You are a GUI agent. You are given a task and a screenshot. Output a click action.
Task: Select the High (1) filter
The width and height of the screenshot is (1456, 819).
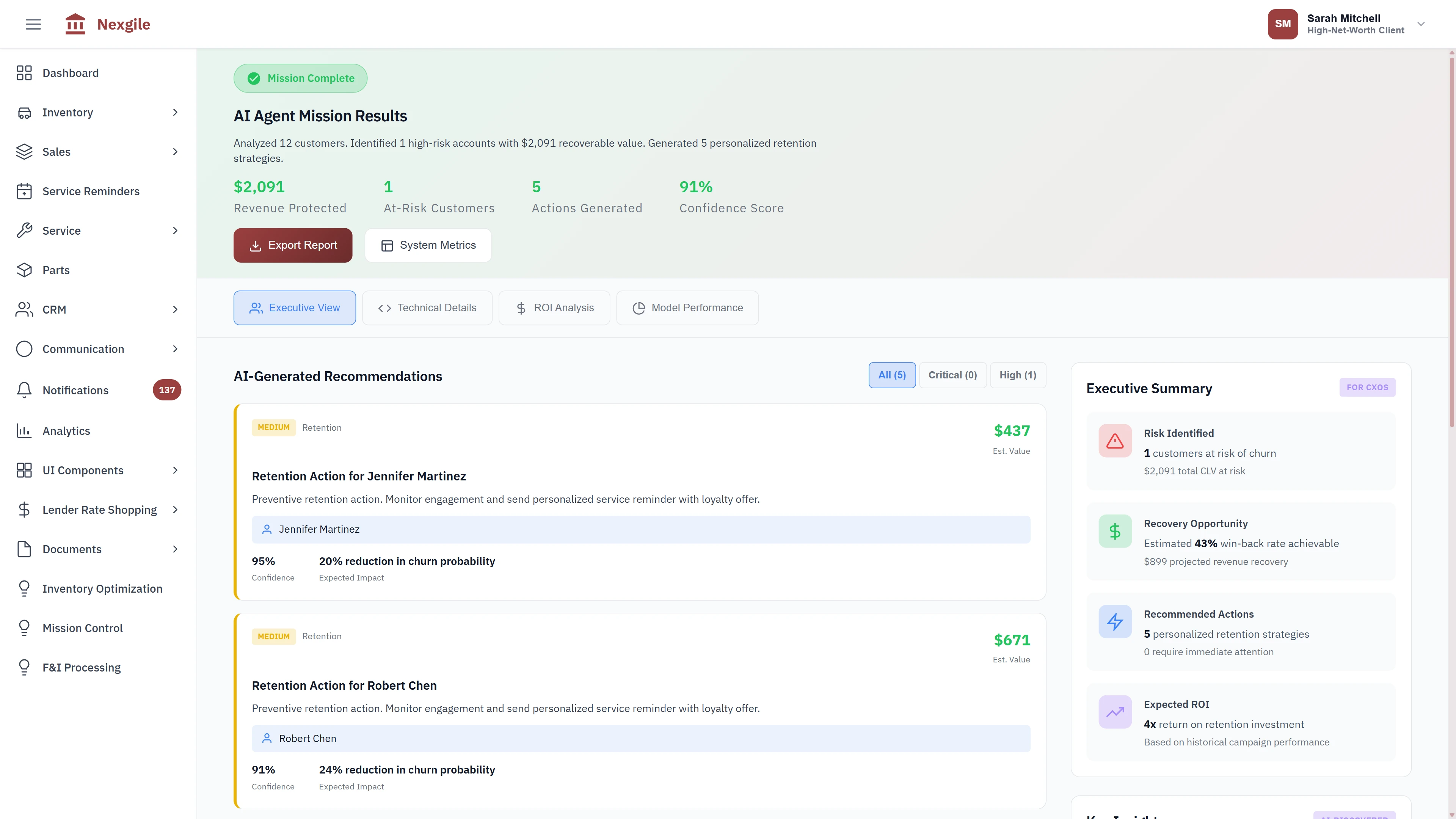[1017, 375]
